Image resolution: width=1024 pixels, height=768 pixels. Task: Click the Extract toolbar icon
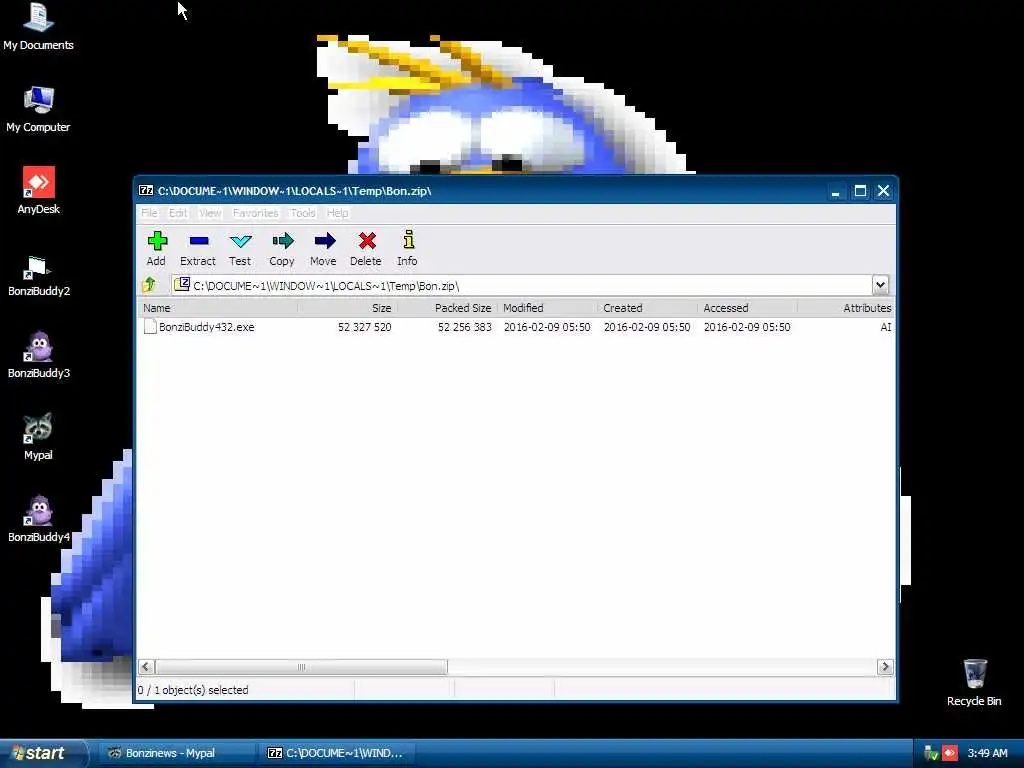[199, 241]
